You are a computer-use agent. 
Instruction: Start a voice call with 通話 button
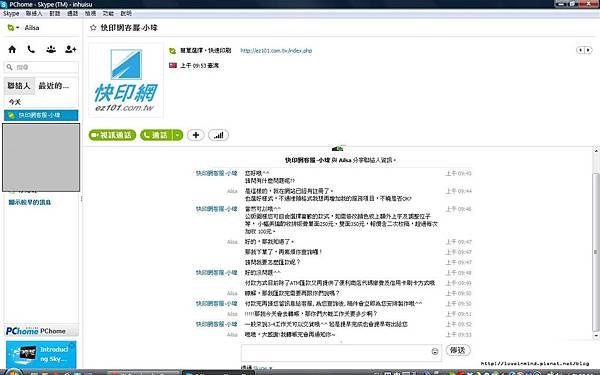(x=157, y=135)
